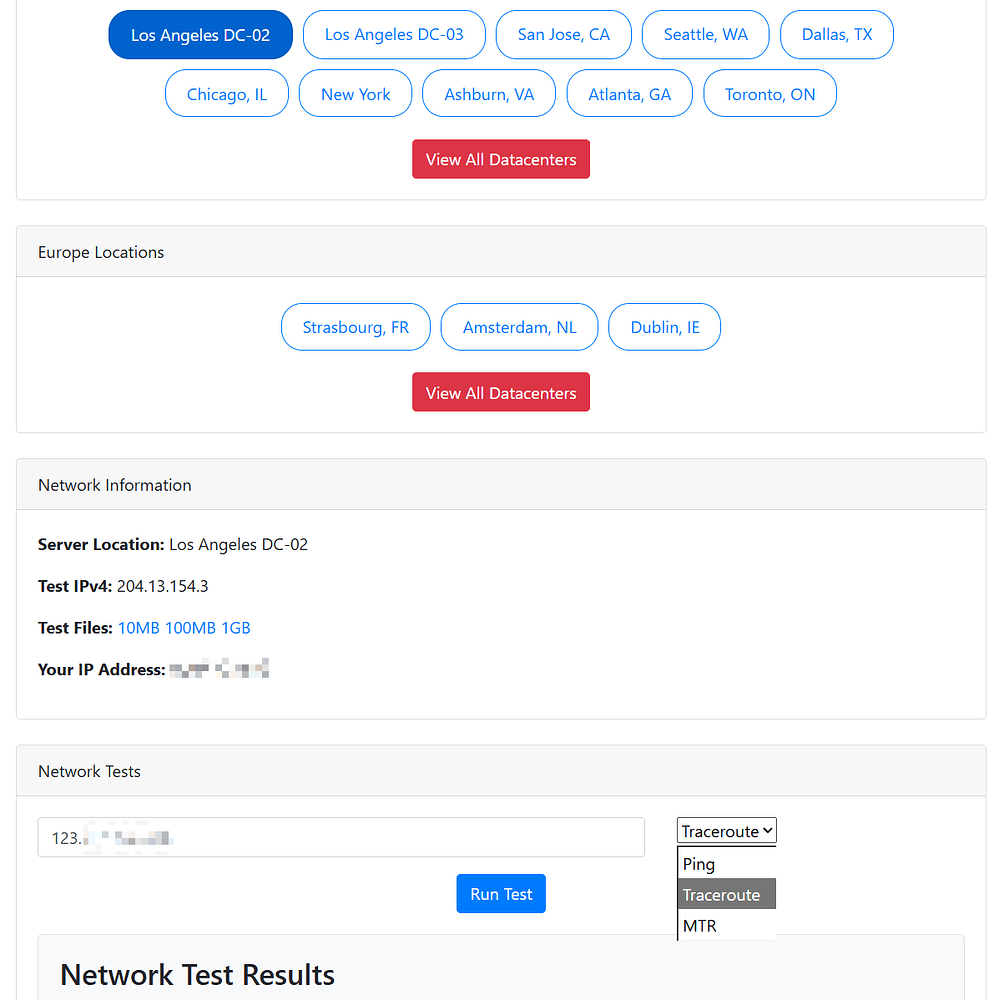Download the 100MB test file
Screen dimensions: 988x1000
coord(190,628)
